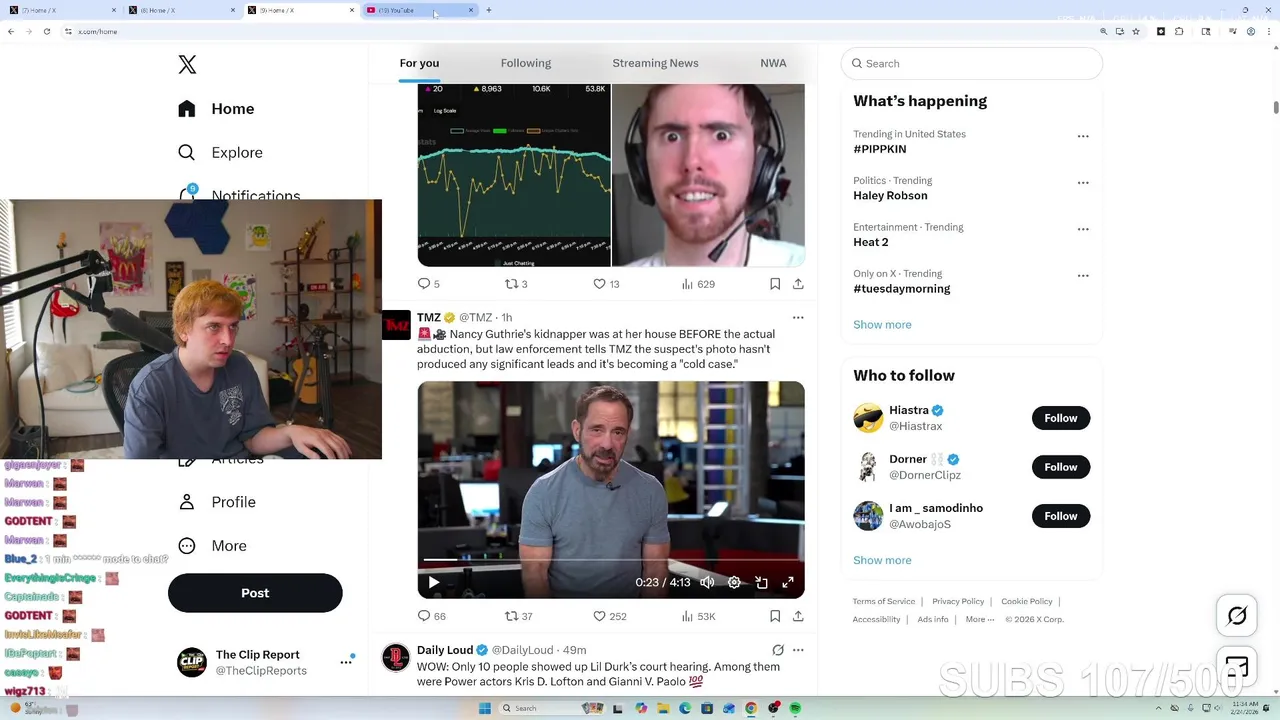Open more options for #PIPPKIN trend
The image size is (1280, 720).
1083,136
